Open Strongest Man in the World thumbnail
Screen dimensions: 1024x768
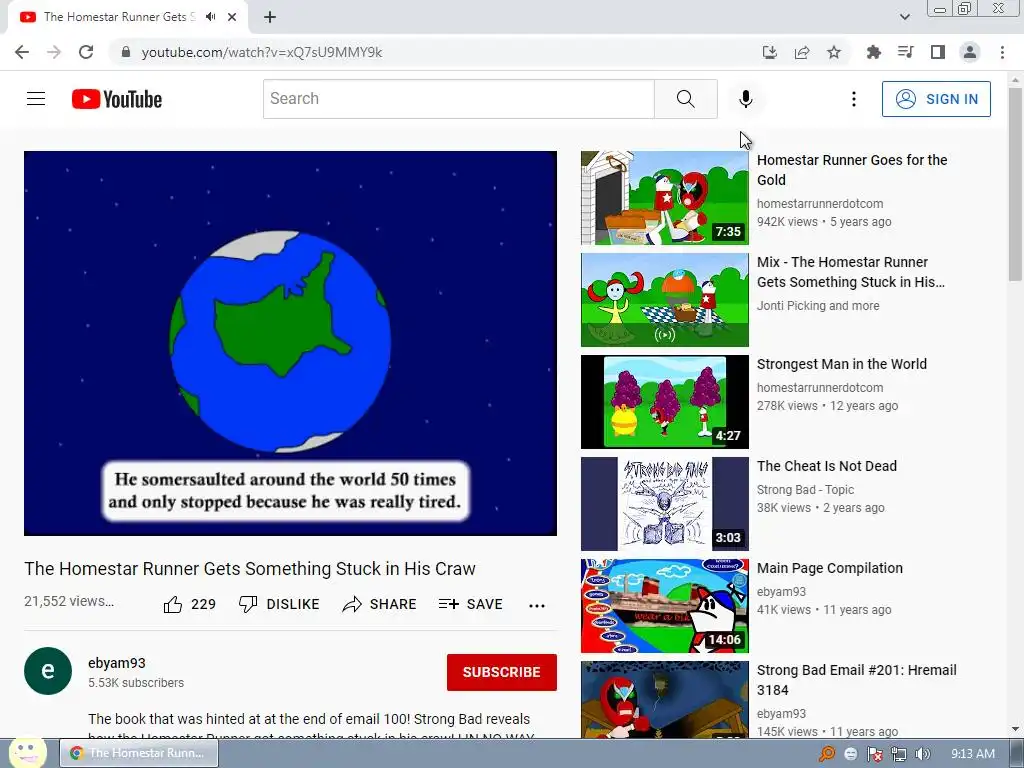(665, 402)
